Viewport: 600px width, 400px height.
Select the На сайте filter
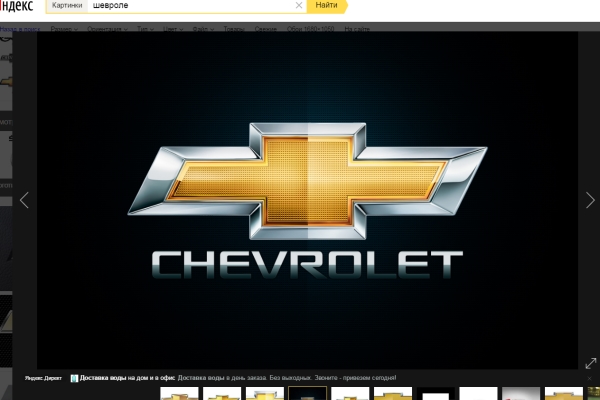[x=357, y=29]
